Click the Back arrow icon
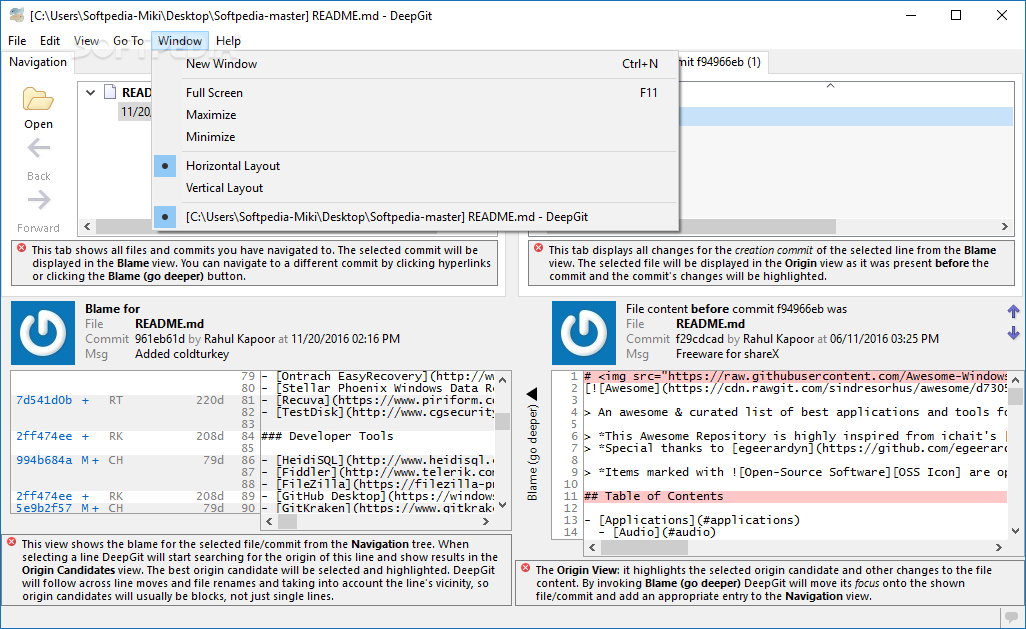Image resolution: width=1026 pixels, height=629 pixels. [x=39, y=149]
